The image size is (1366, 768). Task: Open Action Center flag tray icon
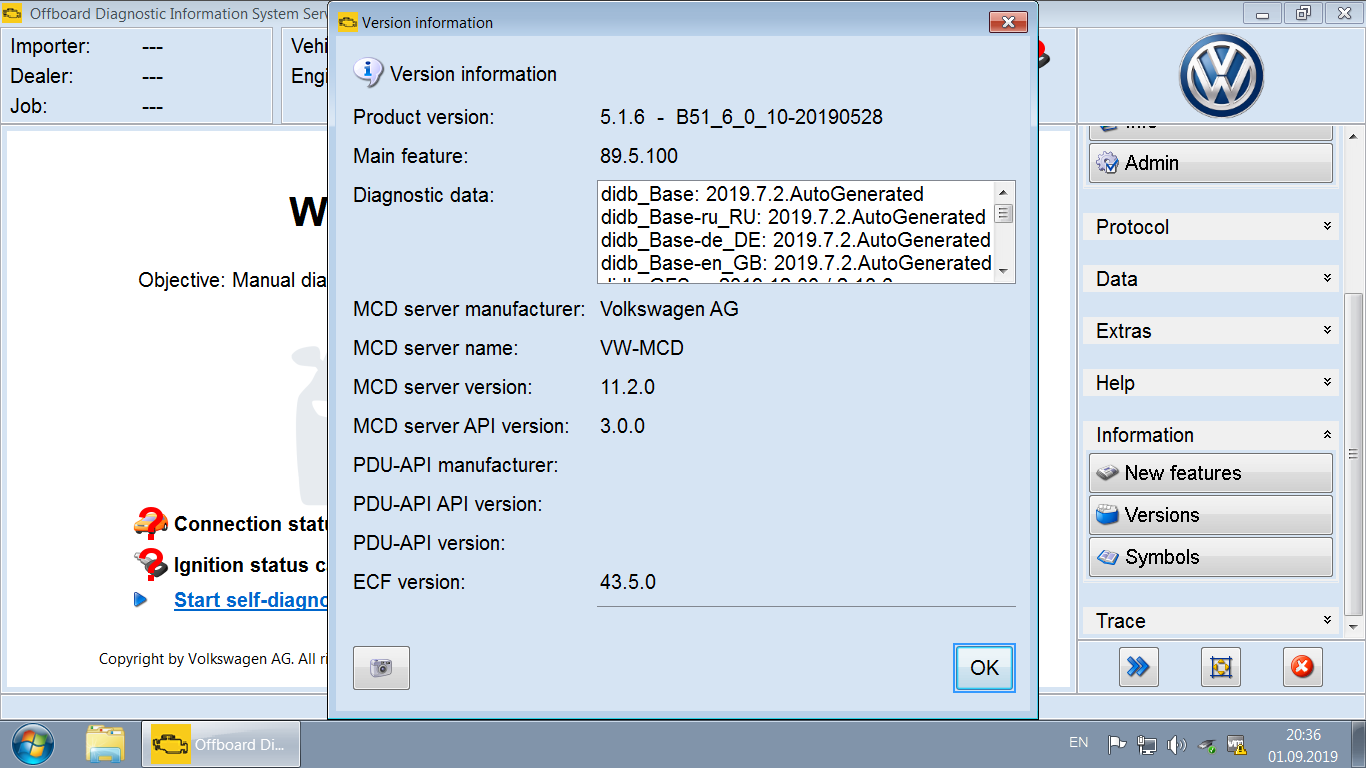(1117, 745)
